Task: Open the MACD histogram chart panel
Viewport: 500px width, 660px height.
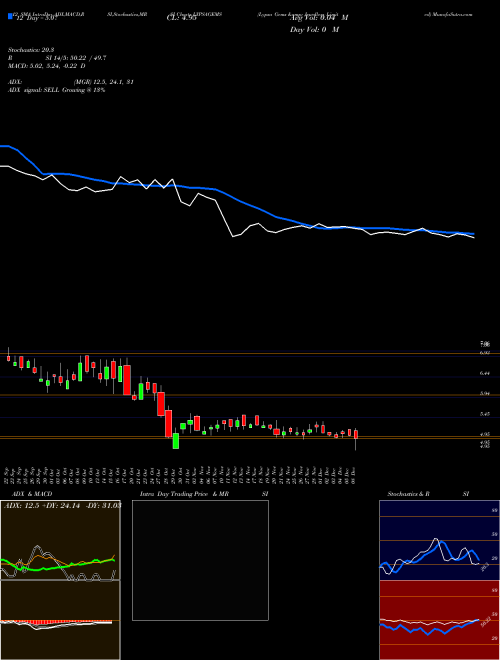Action: click(60, 620)
